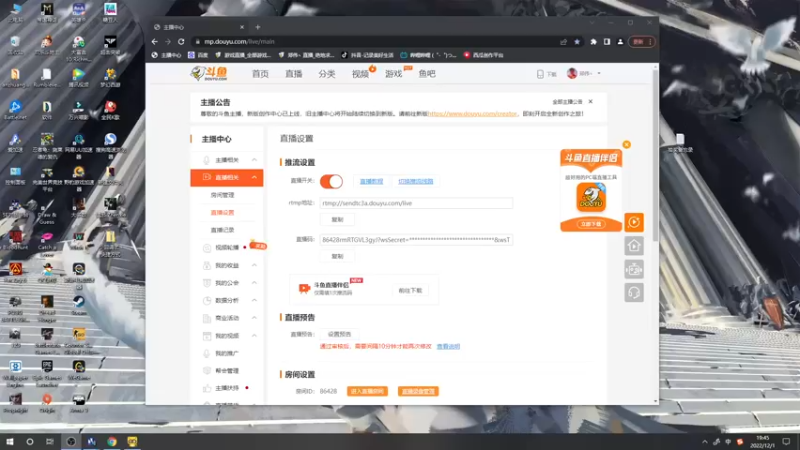
Task: Open 直播记录 in the sidebar
Action: [x=222, y=230]
